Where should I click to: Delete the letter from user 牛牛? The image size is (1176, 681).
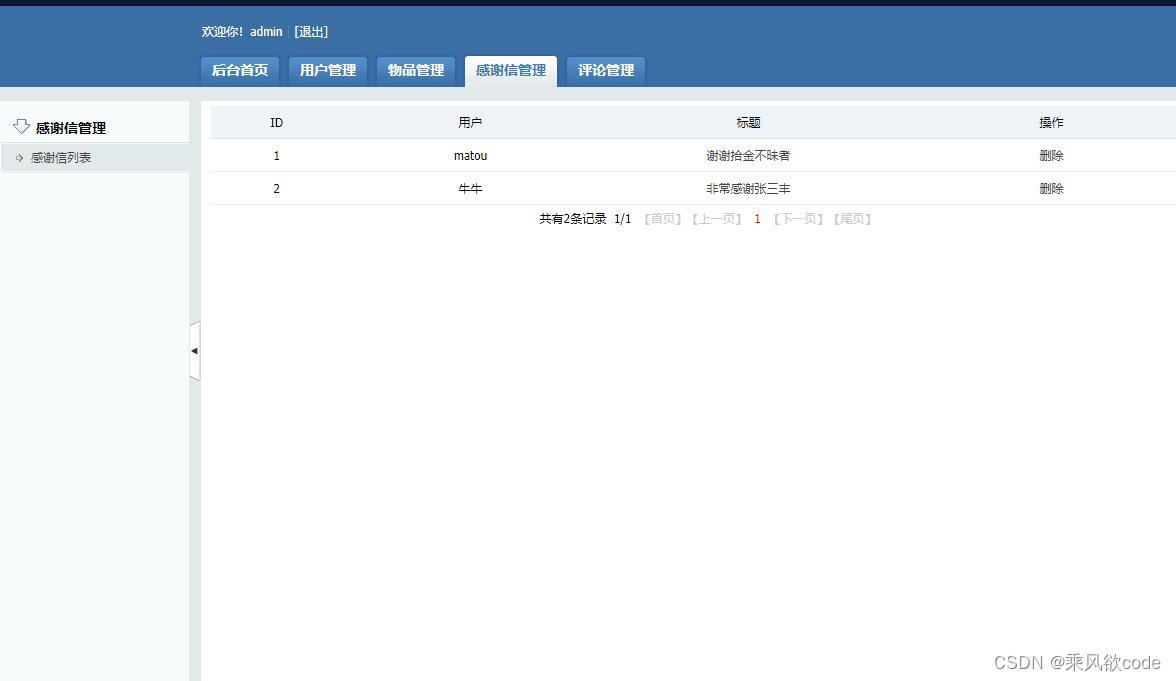pyautogui.click(x=1051, y=188)
